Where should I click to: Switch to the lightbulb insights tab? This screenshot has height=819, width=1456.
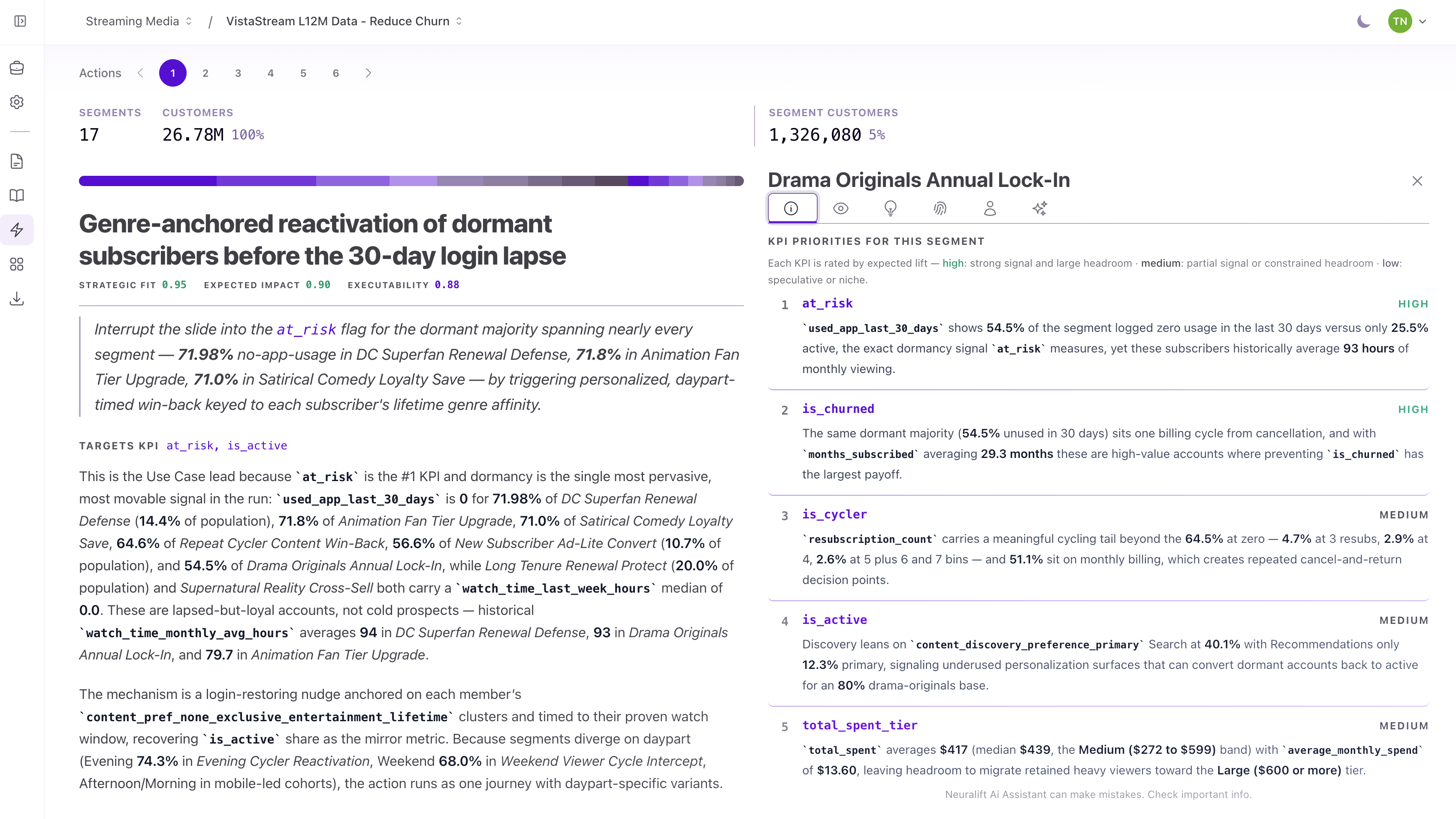pyautogui.click(x=890, y=208)
